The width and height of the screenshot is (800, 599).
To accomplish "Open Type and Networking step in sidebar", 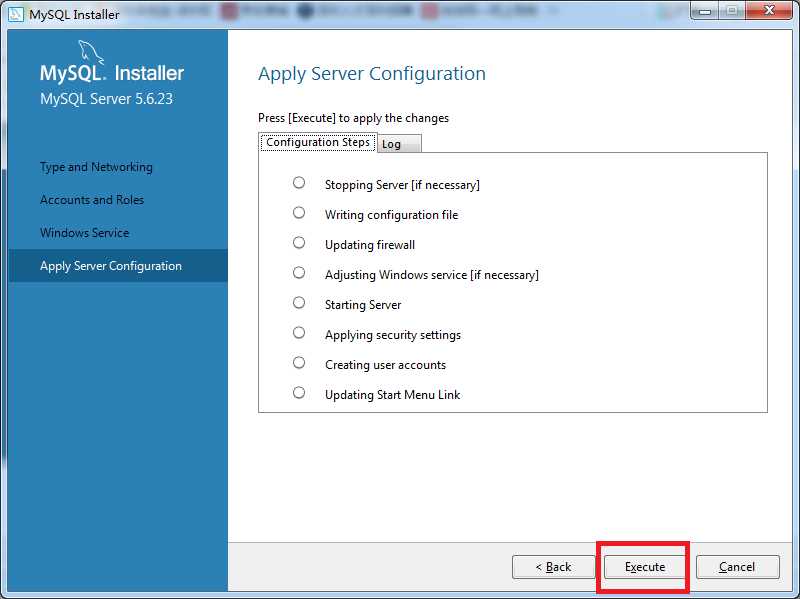I will pos(96,167).
